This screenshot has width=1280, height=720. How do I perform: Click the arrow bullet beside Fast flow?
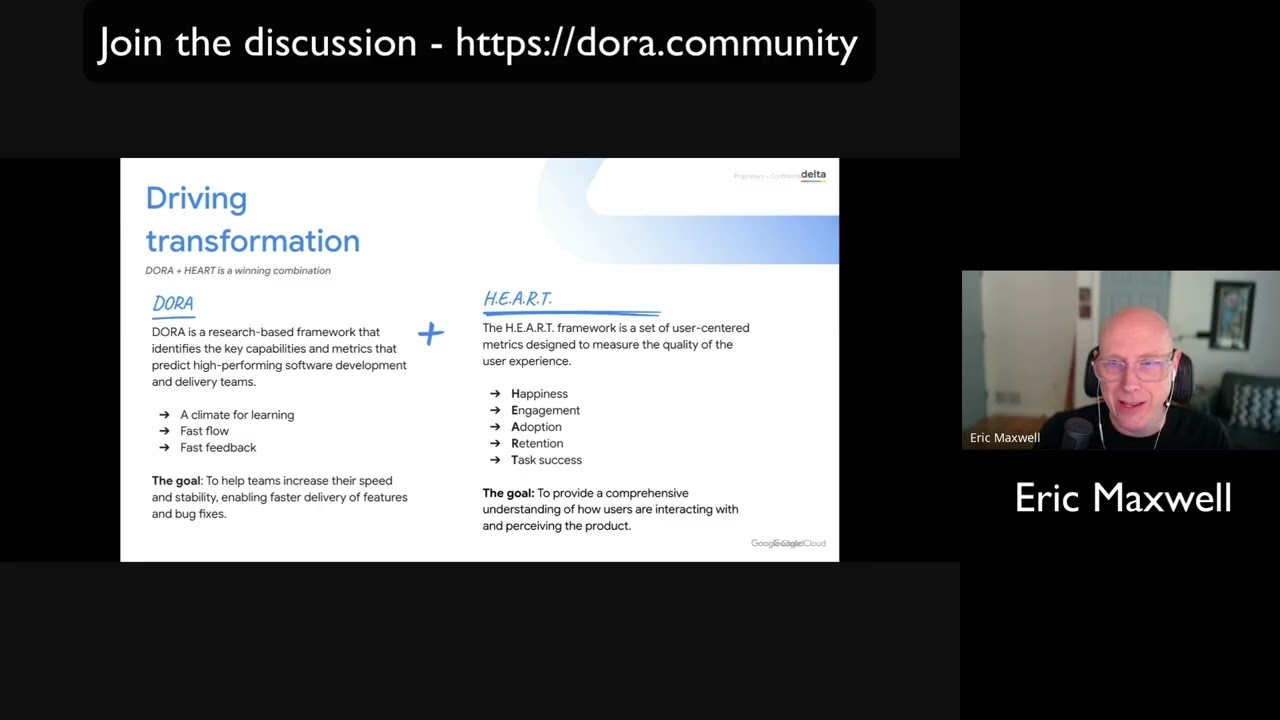point(164,431)
